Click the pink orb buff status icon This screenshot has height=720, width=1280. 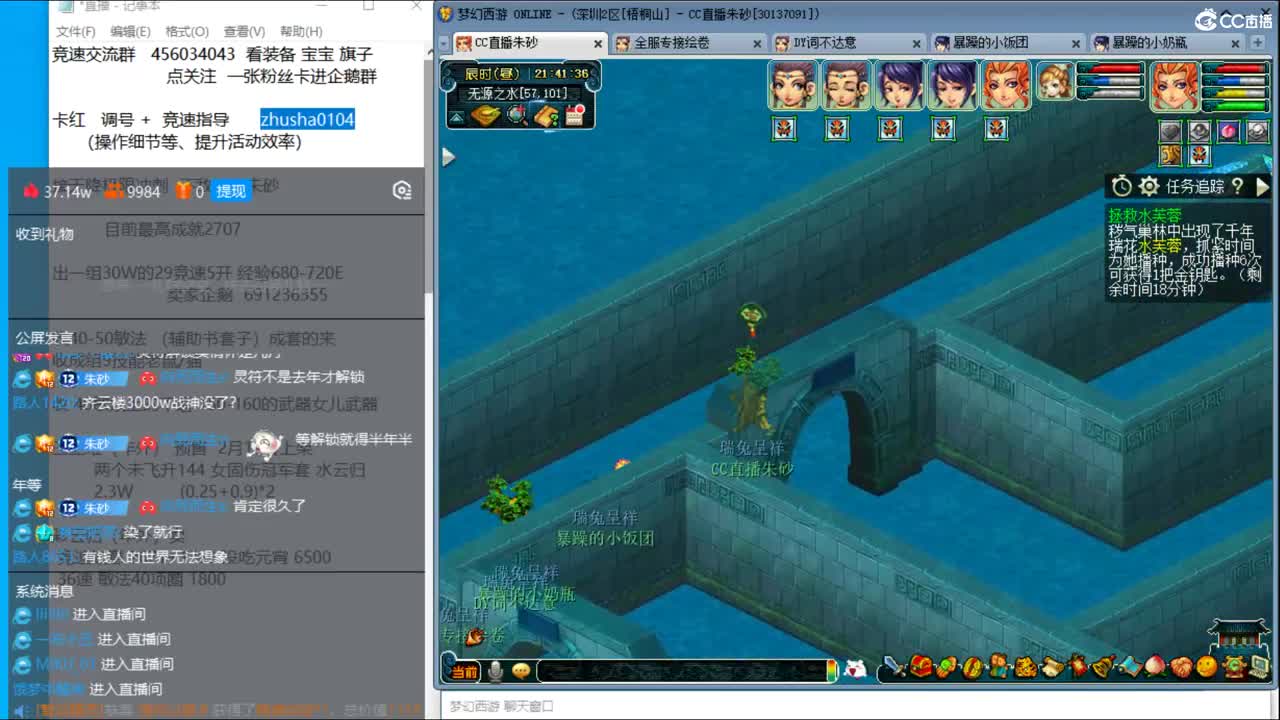click(1228, 131)
